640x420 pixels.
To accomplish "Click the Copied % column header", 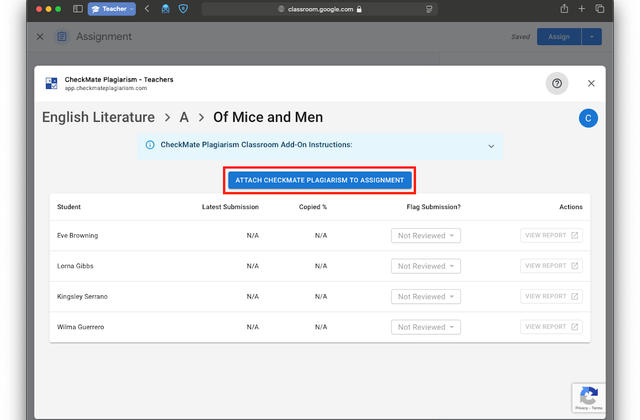I will tap(313, 207).
